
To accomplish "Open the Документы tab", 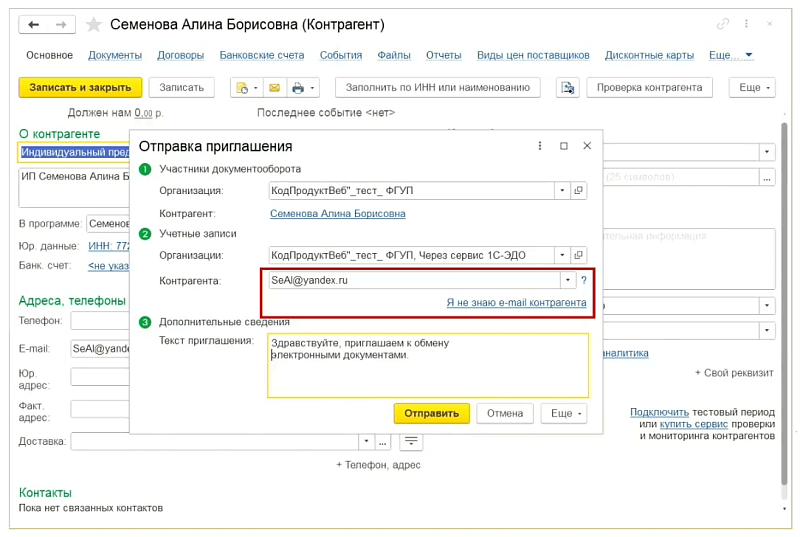I will 115,55.
